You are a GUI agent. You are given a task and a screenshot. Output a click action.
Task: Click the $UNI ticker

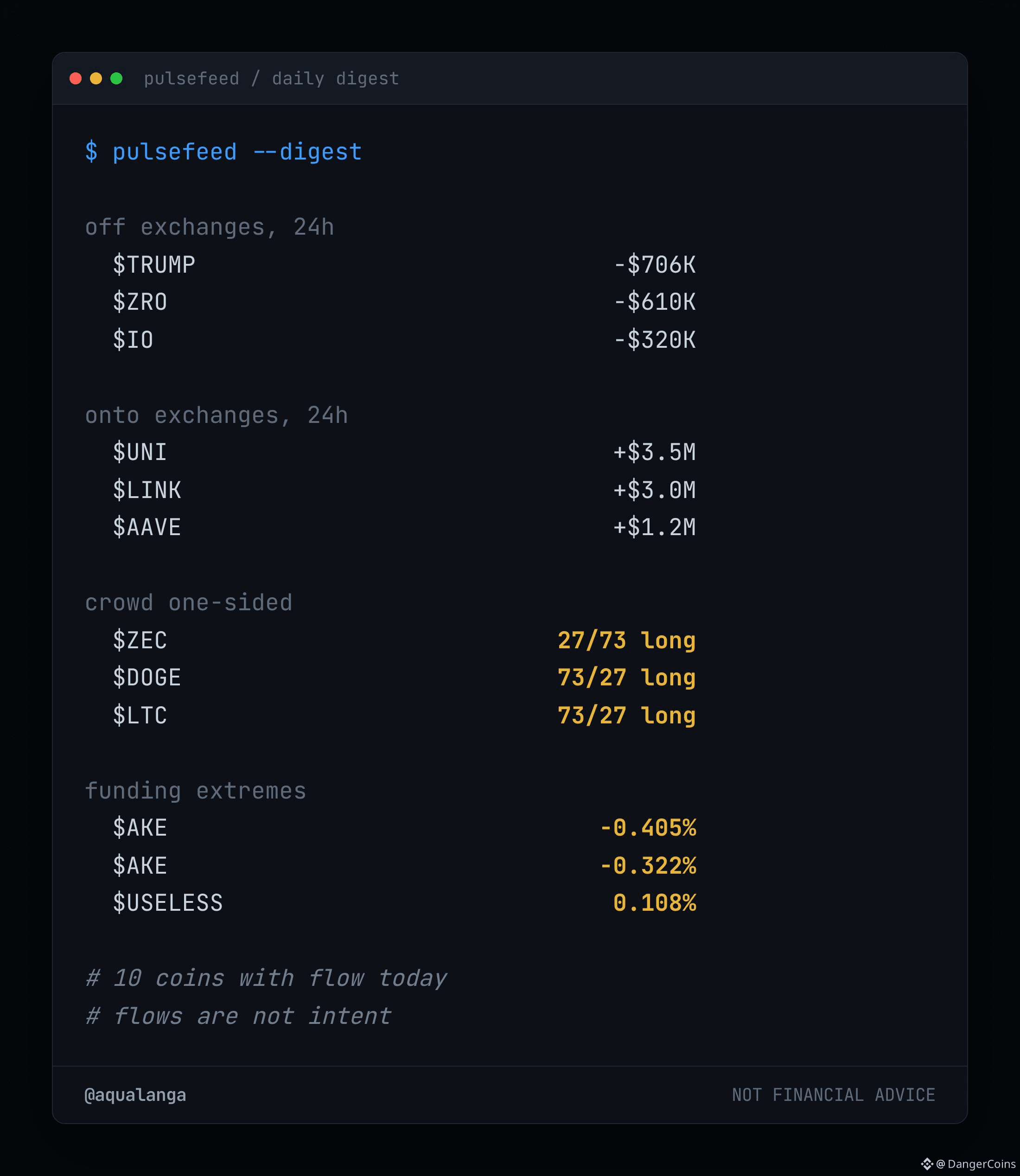(140, 452)
